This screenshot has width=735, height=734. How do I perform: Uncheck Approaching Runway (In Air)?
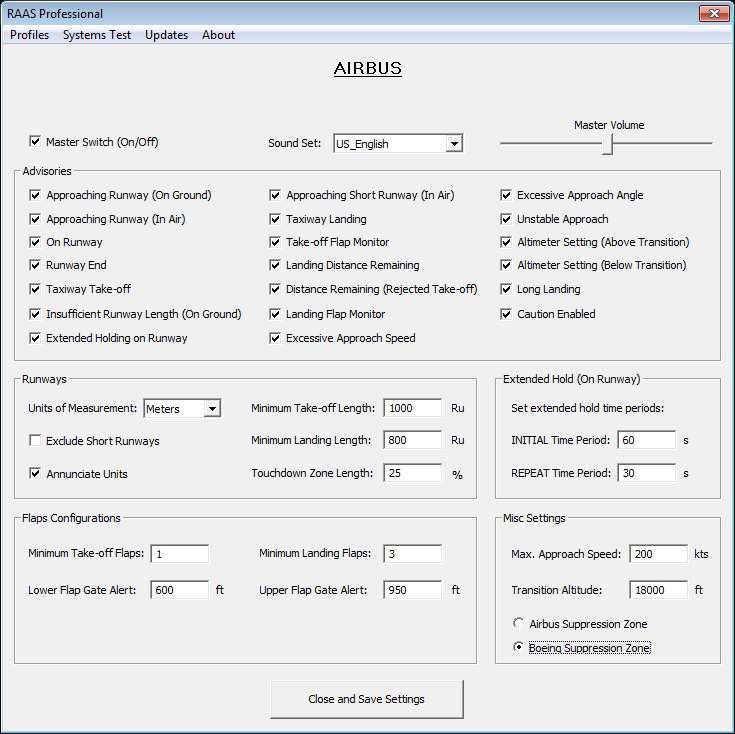tap(35, 219)
